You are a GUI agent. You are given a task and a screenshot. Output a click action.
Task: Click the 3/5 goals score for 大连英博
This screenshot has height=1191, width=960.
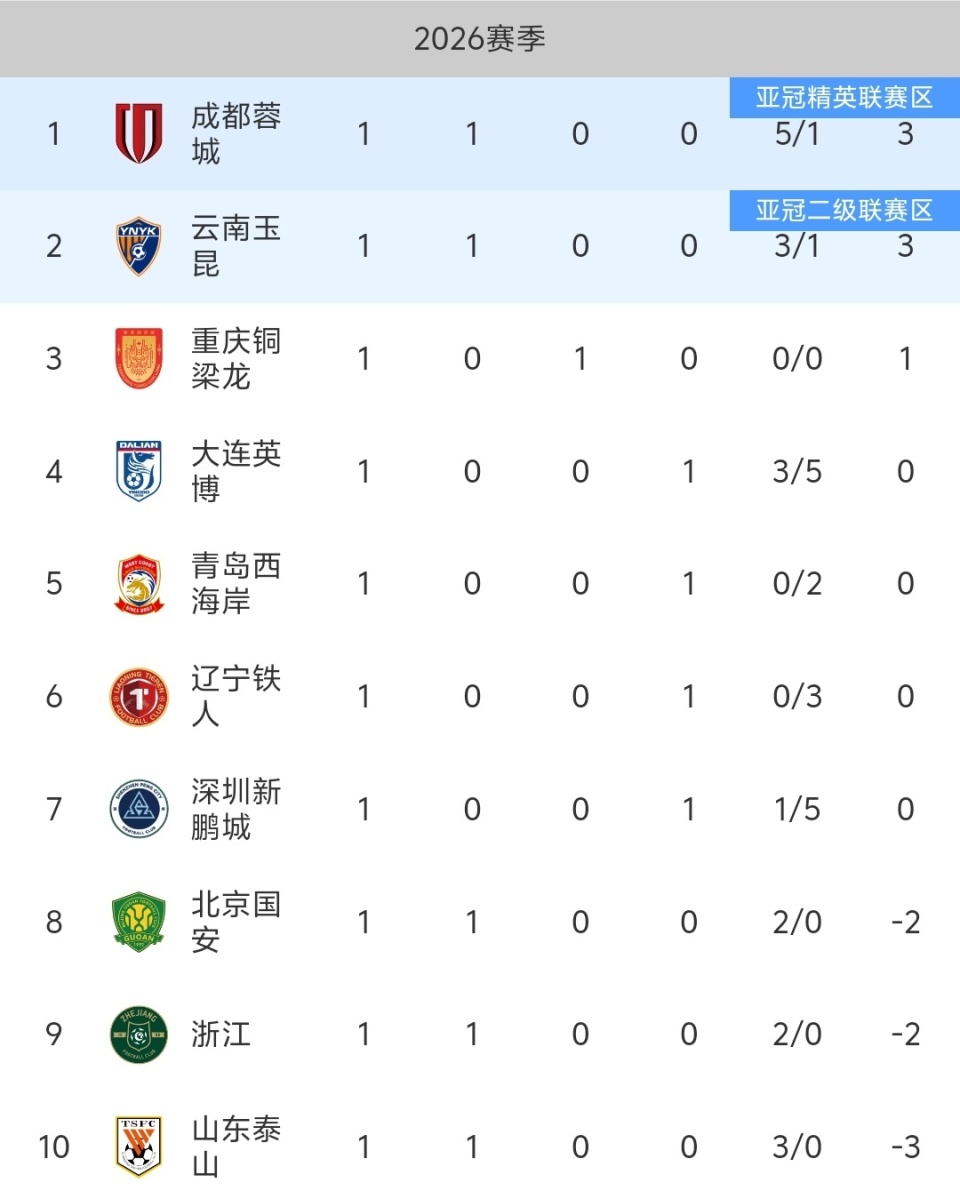pos(797,471)
